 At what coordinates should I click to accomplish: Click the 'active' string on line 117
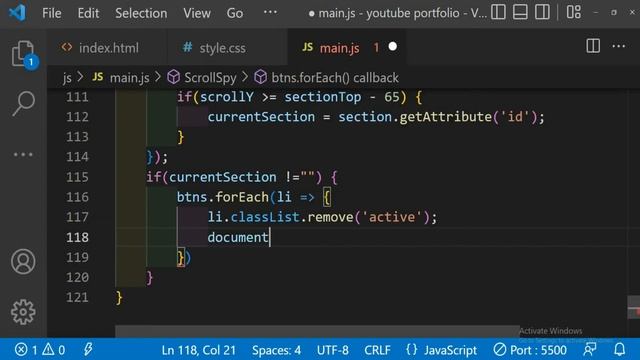tap(392, 217)
